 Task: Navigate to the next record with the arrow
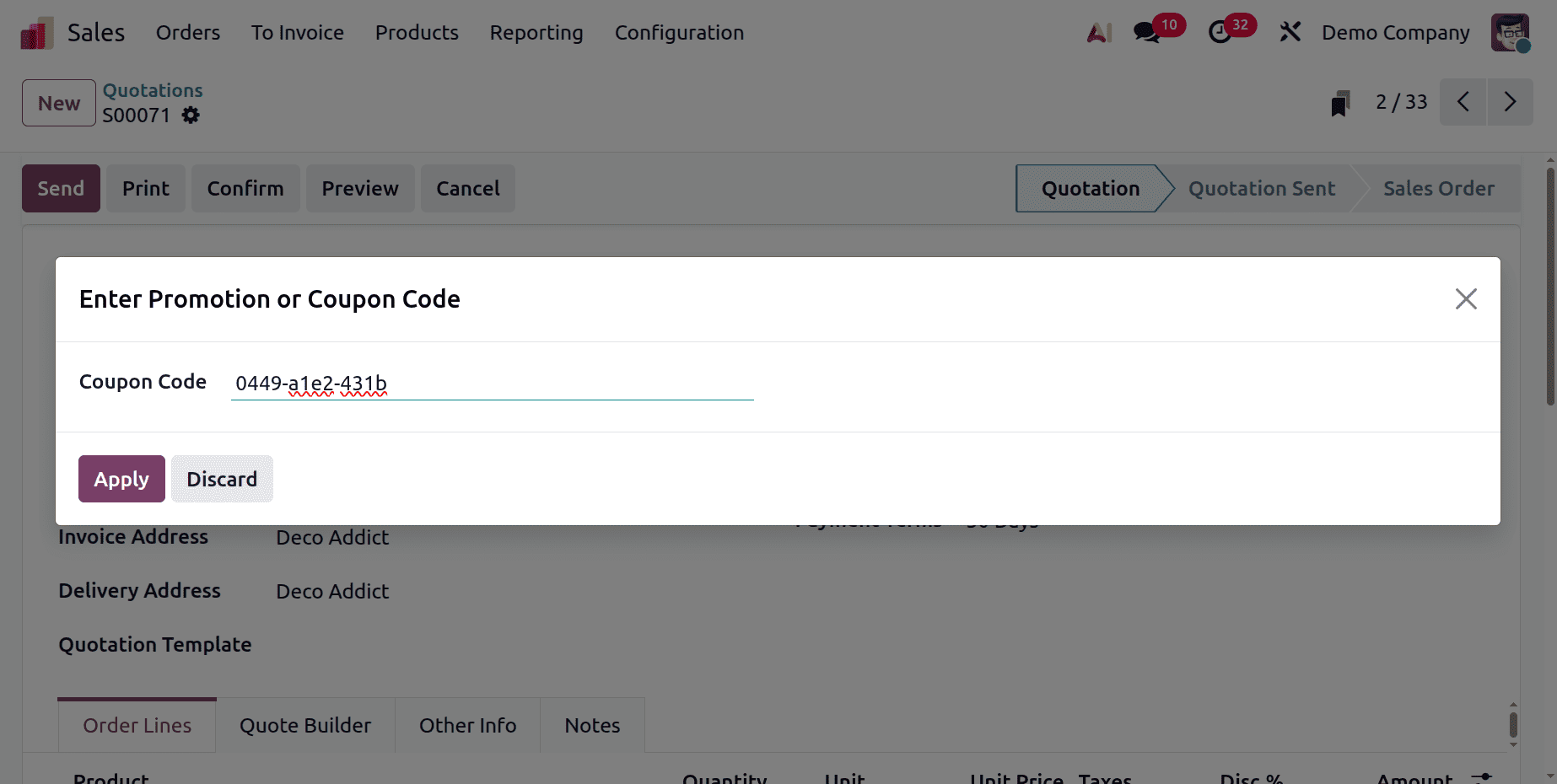pos(1510,101)
